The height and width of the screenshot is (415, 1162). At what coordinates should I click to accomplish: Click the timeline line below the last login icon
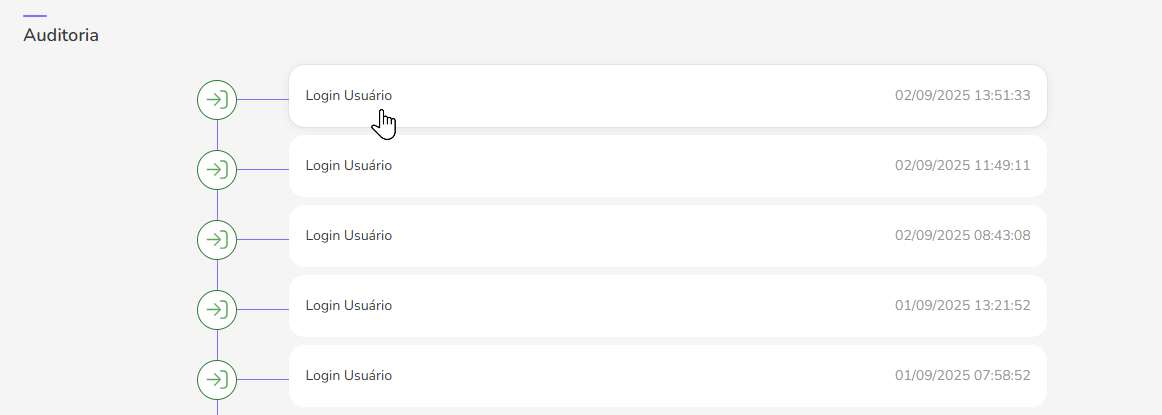tap(217, 407)
